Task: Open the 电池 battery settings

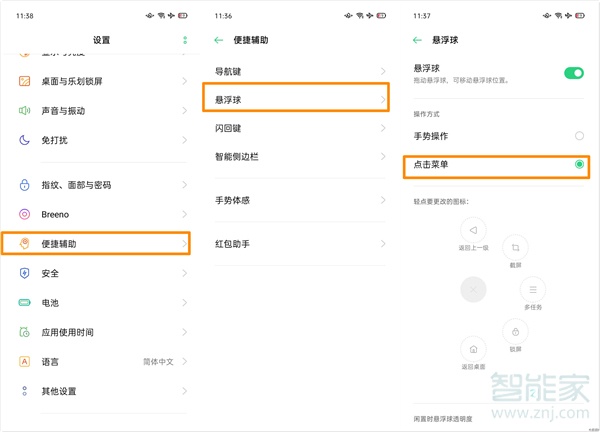Action: (x=100, y=302)
